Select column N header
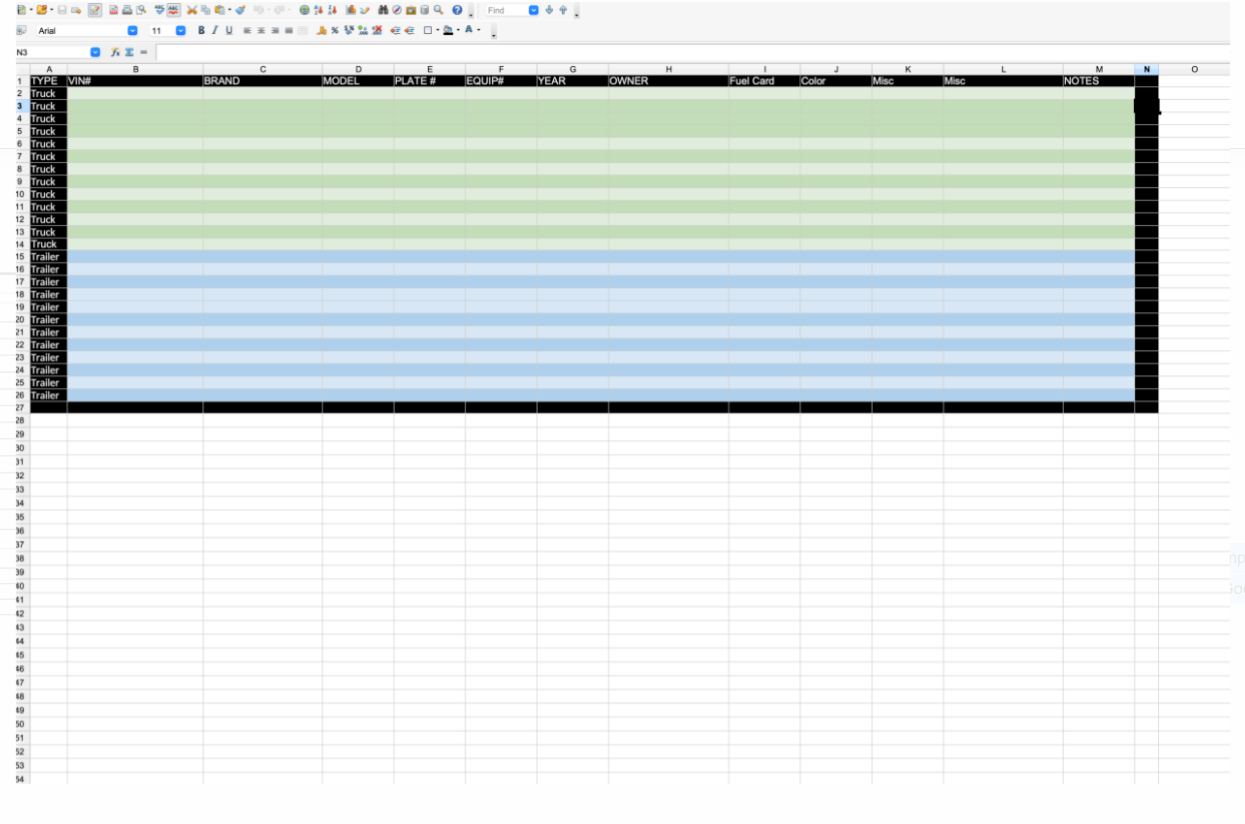Image resolution: width=1245 pixels, height=824 pixels. coord(1146,68)
